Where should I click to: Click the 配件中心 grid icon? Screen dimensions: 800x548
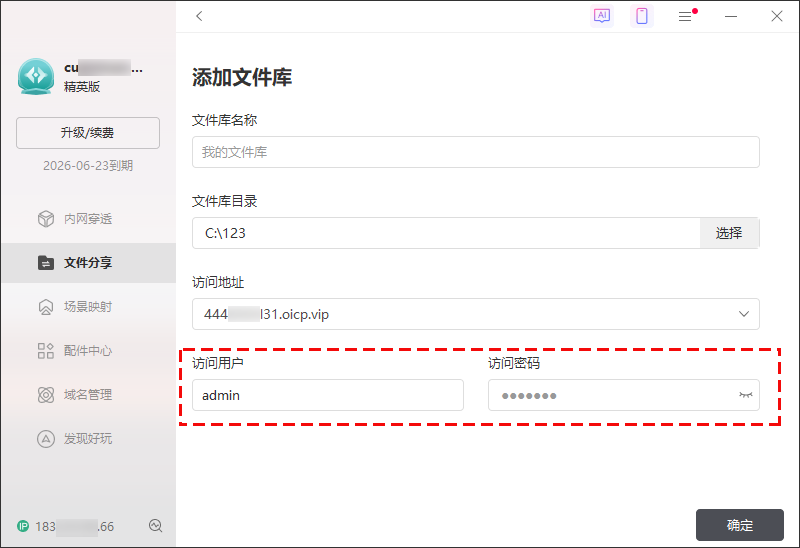[45, 351]
